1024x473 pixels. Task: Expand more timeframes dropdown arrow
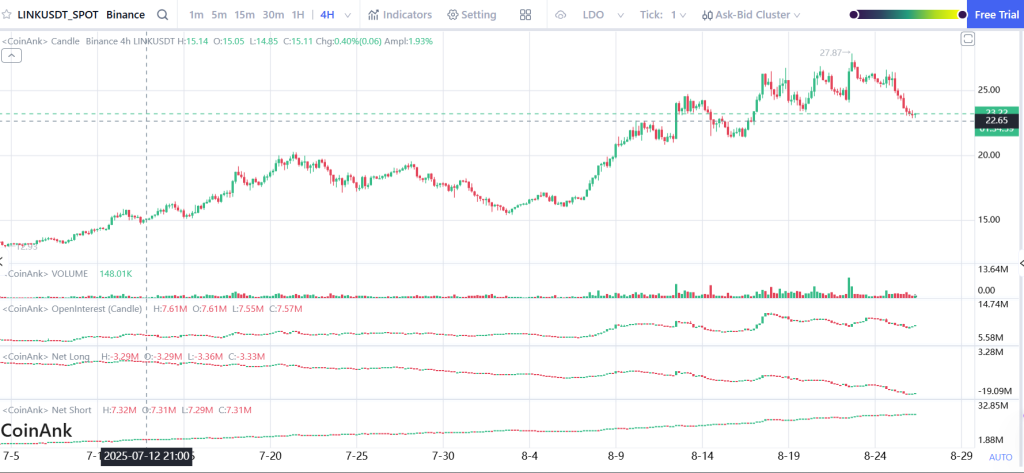pyautogui.click(x=347, y=15)
